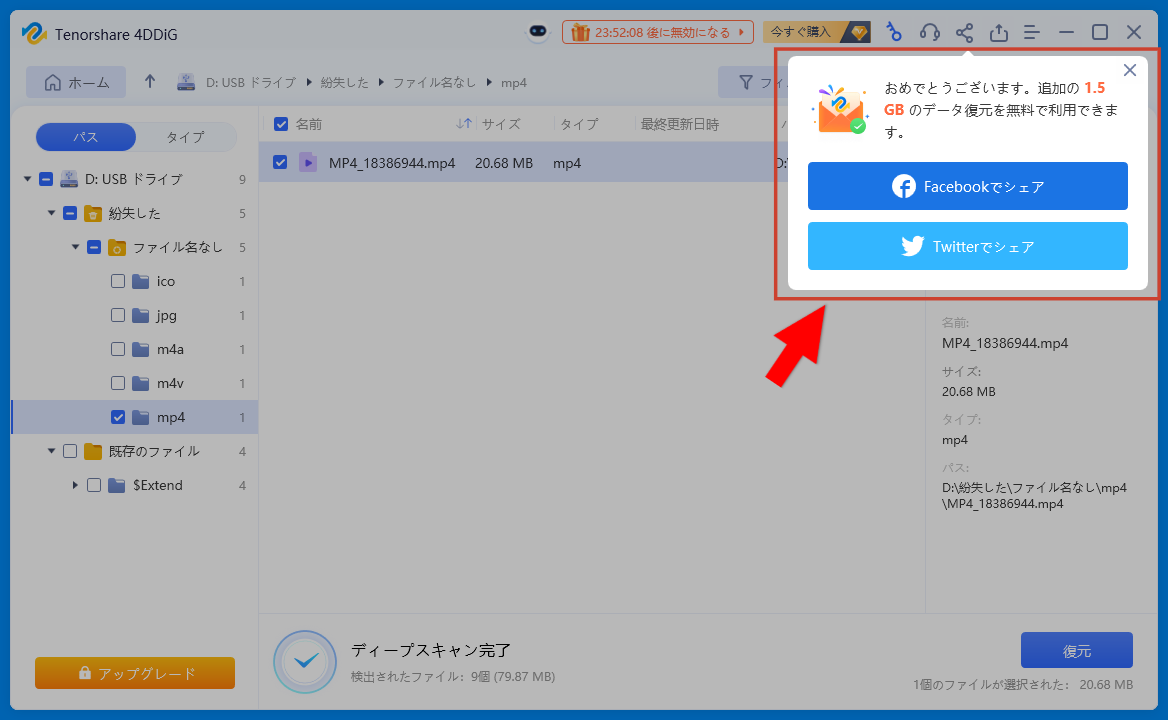The height and width of the screenshot is (720, 1168).
Task: Open the filter button with funnel icon
Action: click(x=752, y=82)
